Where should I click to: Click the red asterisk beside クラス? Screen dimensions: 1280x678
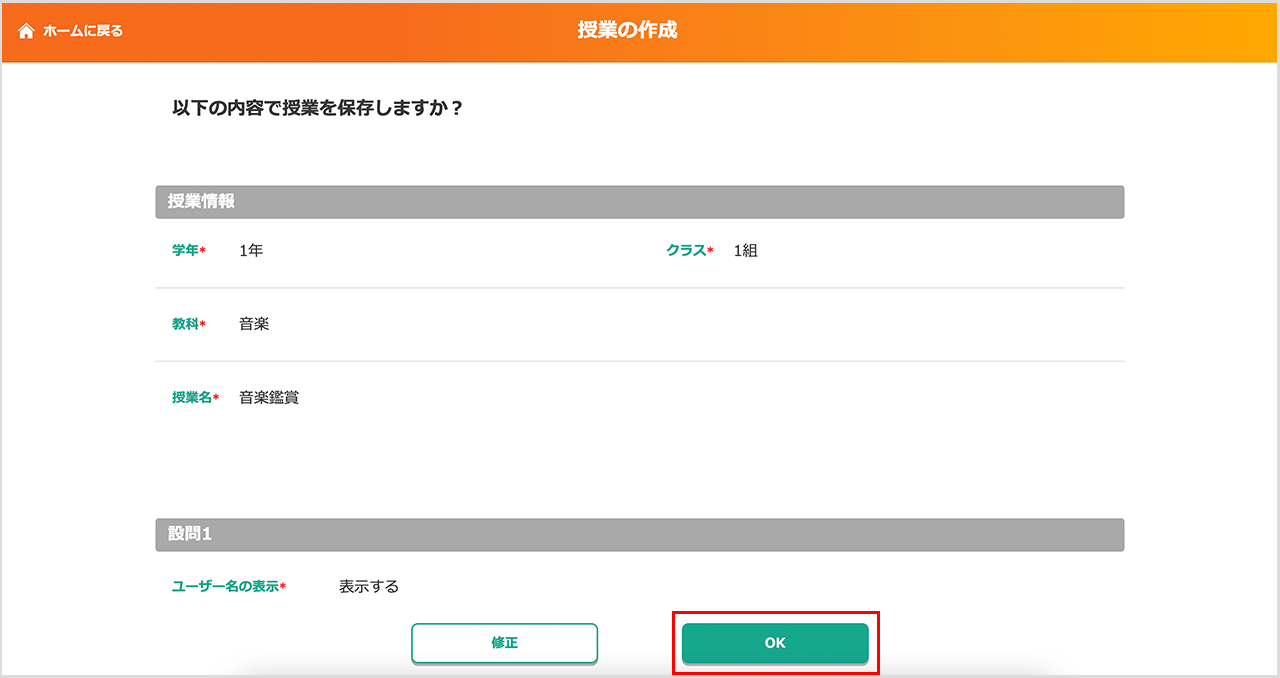click(711, 251)
